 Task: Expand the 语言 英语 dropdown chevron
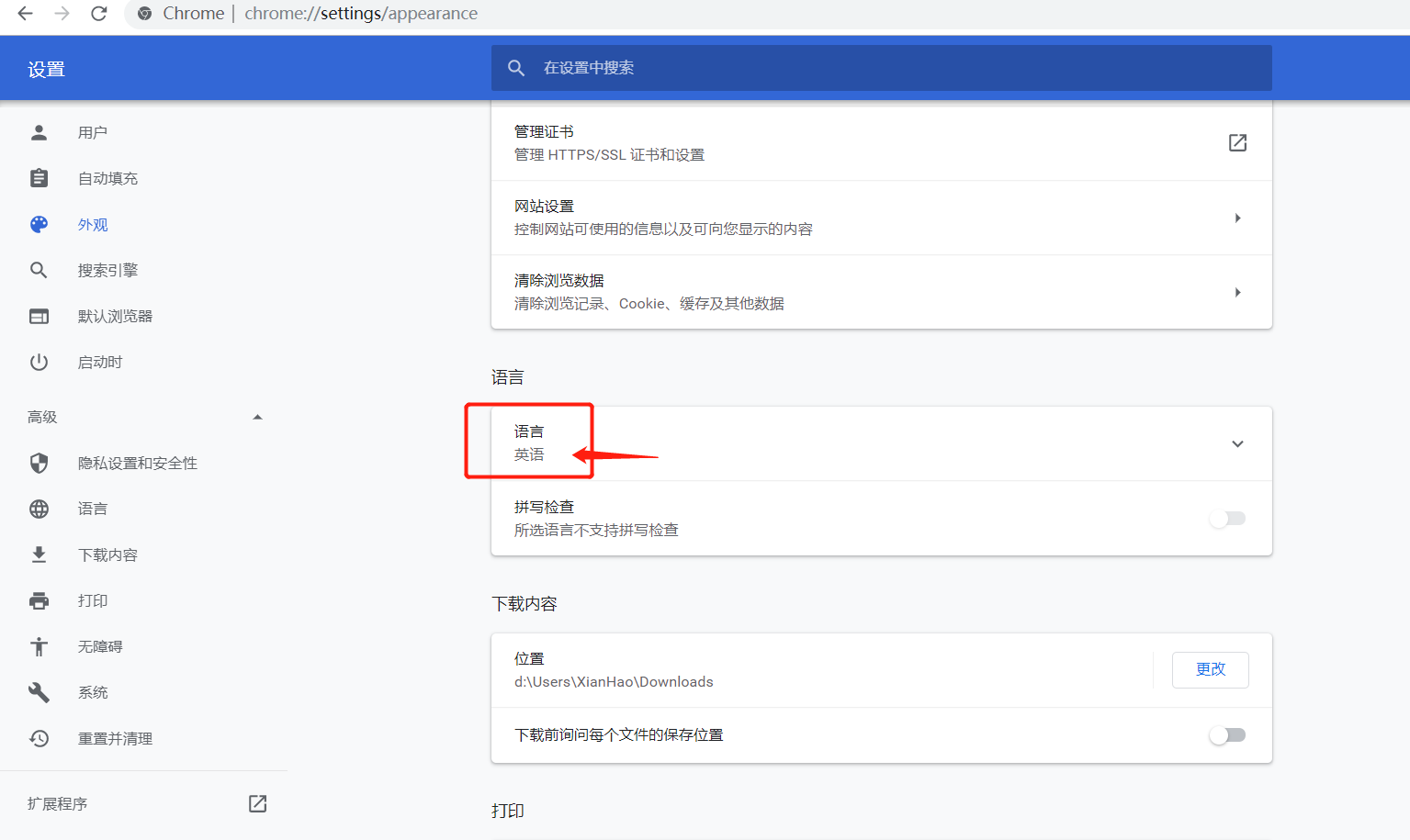(1237, 444)
